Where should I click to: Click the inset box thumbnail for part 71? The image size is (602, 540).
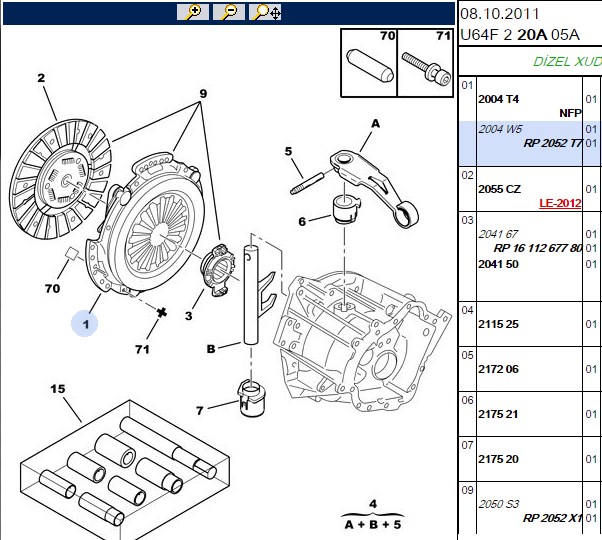tap(425, 63)
